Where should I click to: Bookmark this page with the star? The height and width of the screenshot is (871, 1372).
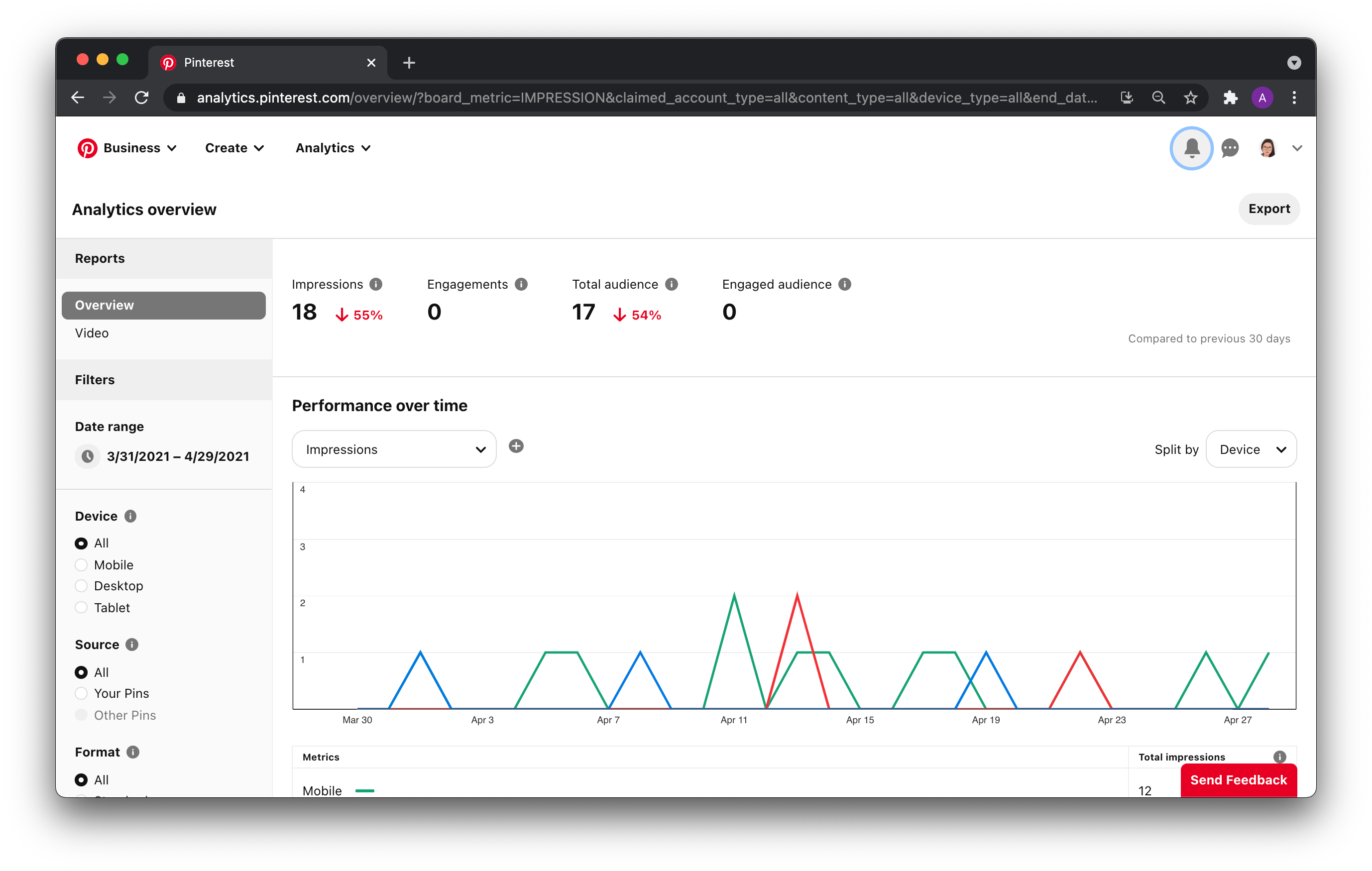(x=1190, y=98)
